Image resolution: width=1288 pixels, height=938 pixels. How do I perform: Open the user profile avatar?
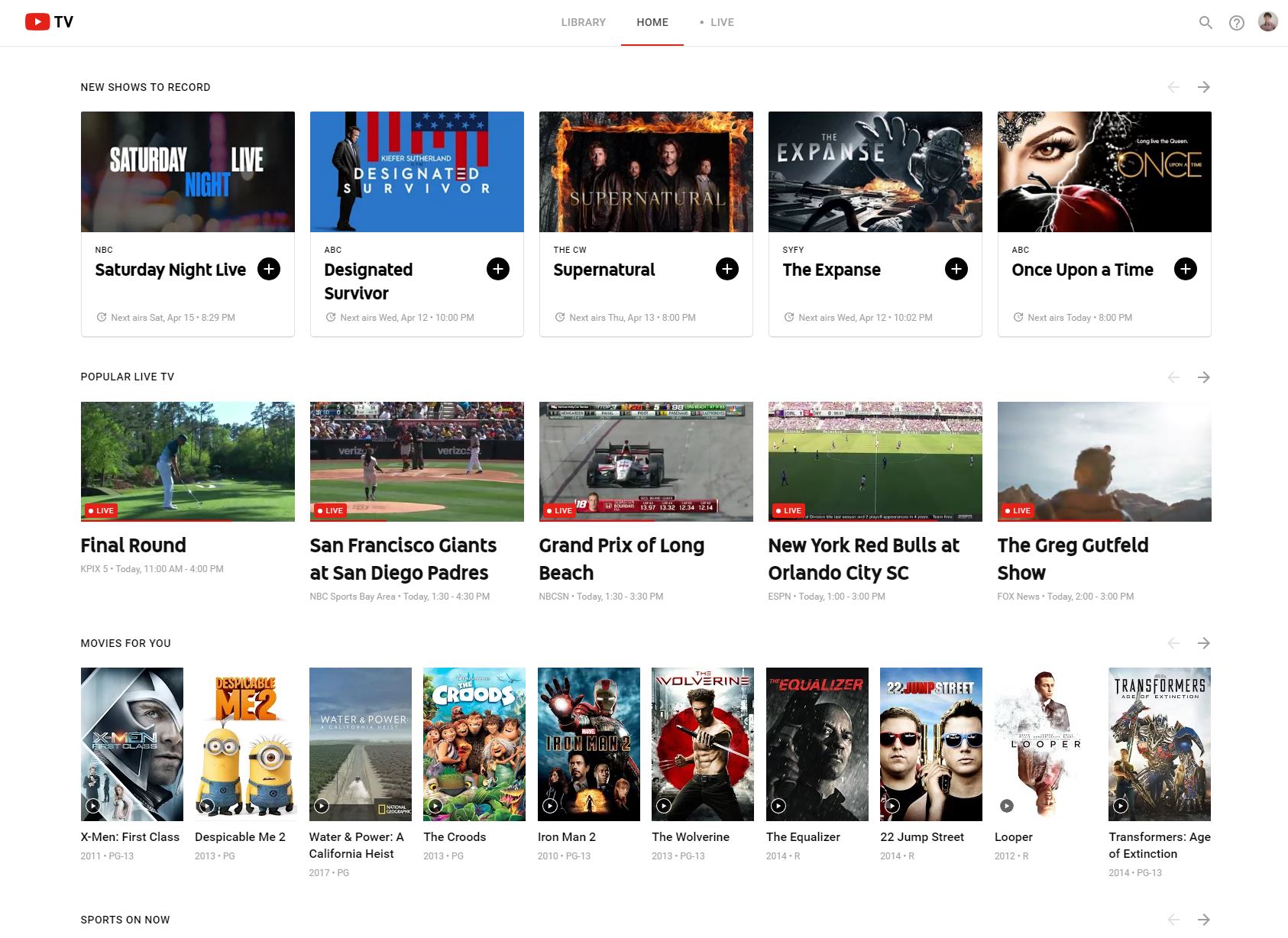[1268, 22]
